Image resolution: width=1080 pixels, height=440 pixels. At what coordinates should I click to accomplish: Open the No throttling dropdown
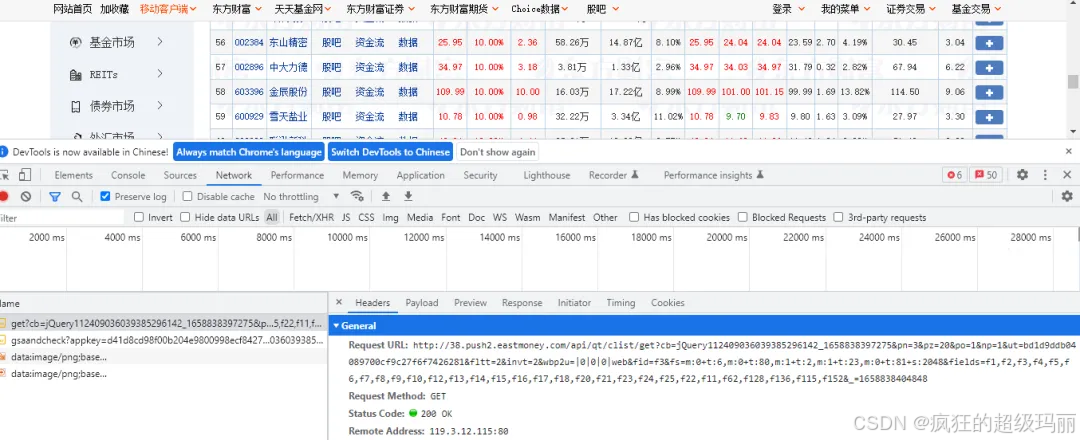click(302, 196)
